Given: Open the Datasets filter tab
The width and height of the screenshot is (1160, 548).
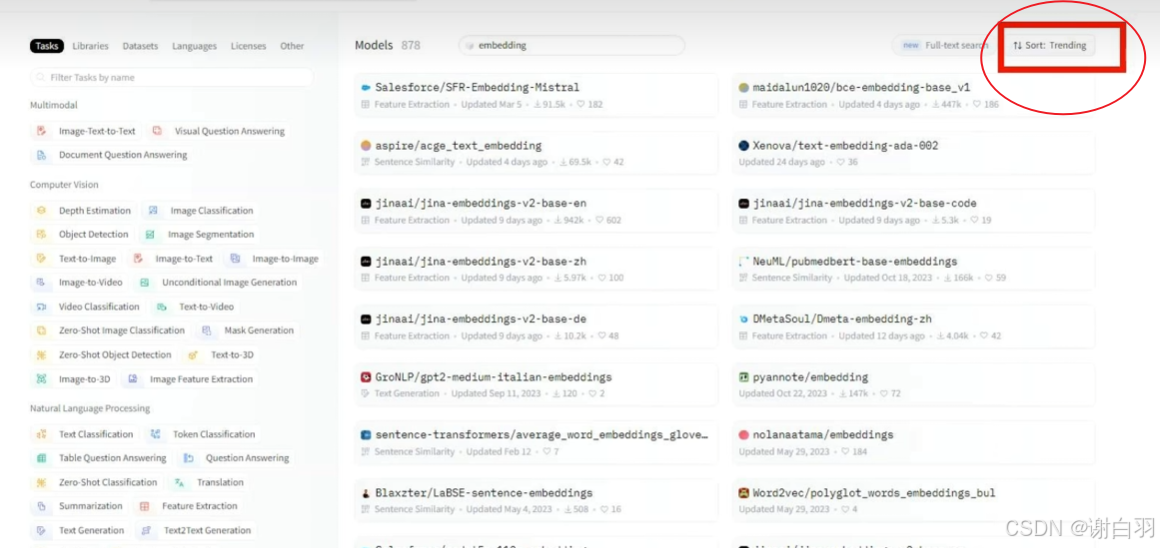Looking at the screenshot, I should [140, 46].
